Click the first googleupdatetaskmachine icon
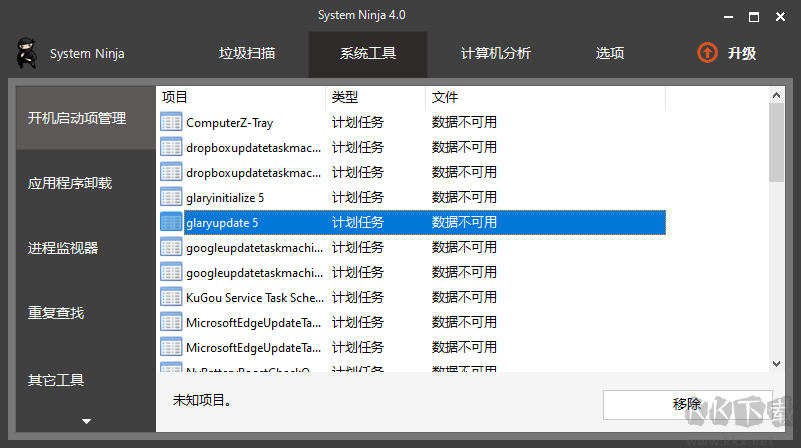 (x=171, y=248)
